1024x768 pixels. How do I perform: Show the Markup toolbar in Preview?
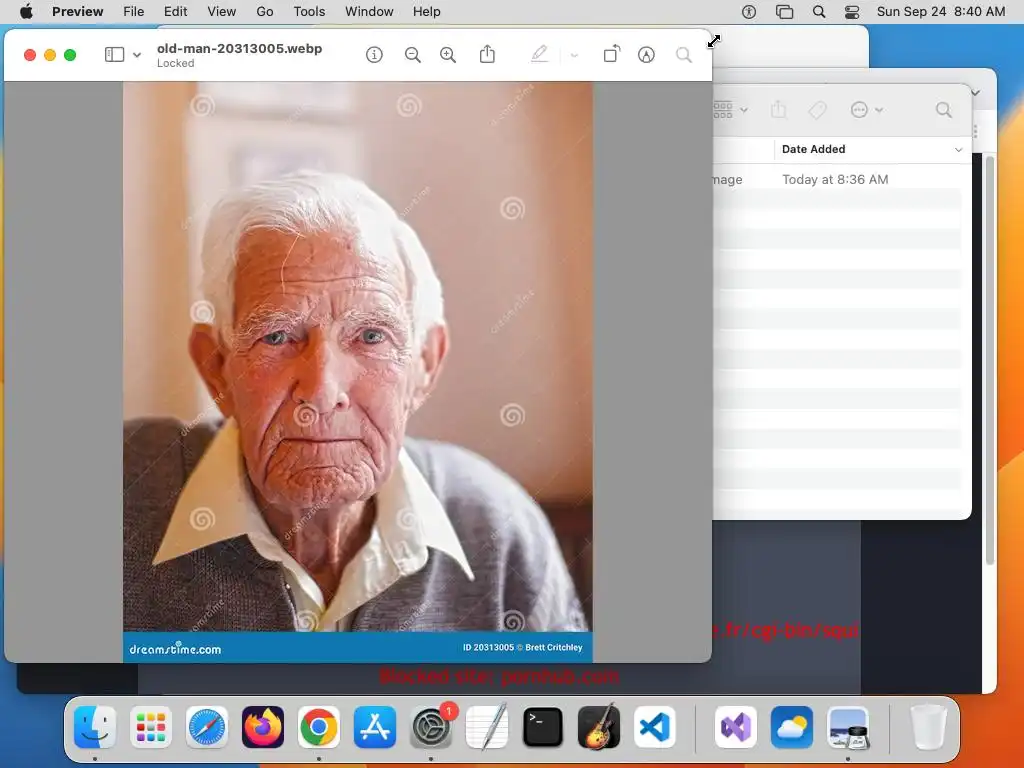click(x=646, y=55)
